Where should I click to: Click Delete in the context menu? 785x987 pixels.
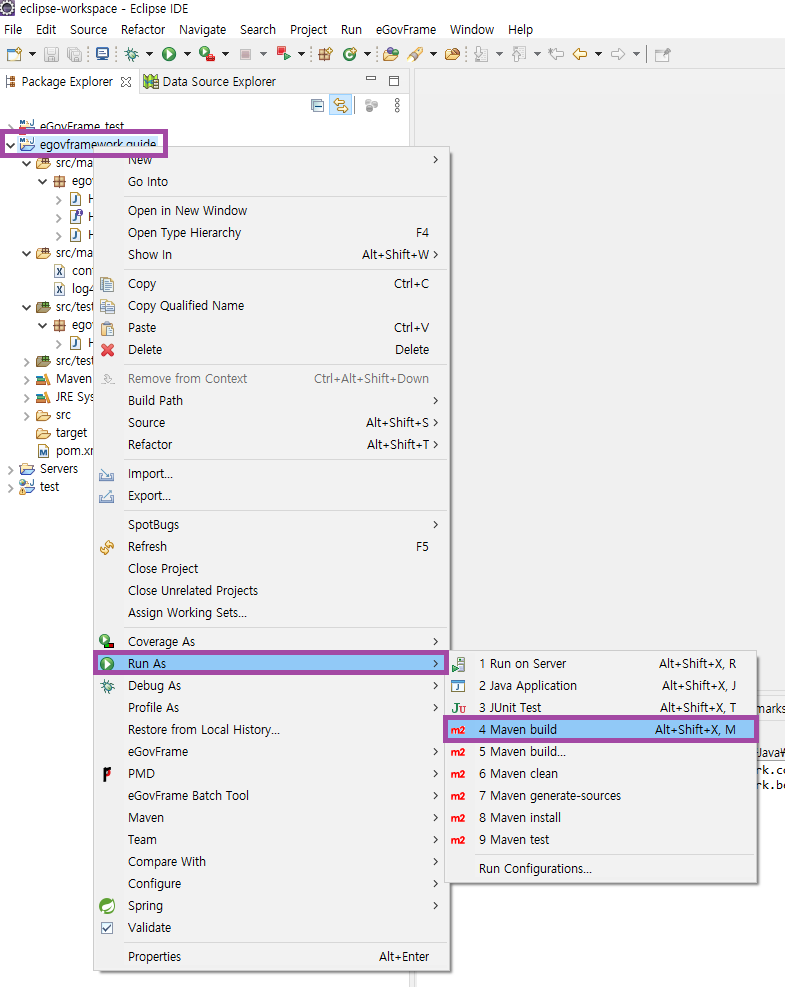point(271,349)
